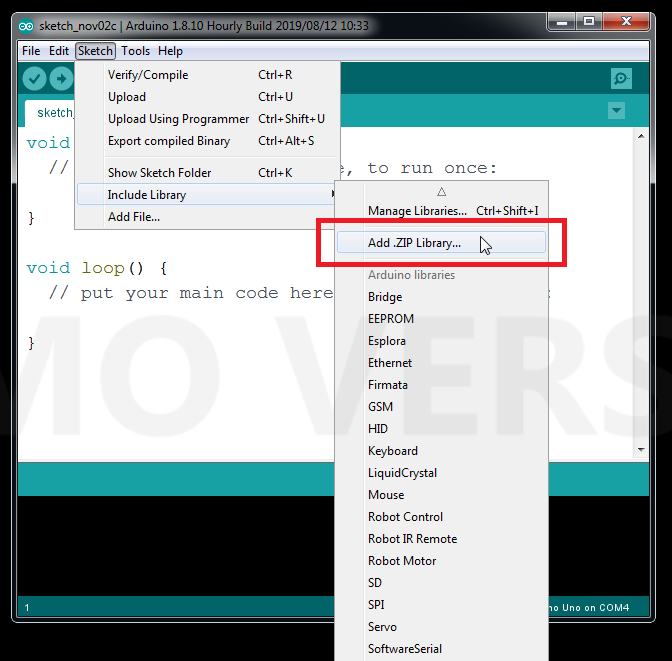Open the tab options dropdown arrow

(616, 111)
